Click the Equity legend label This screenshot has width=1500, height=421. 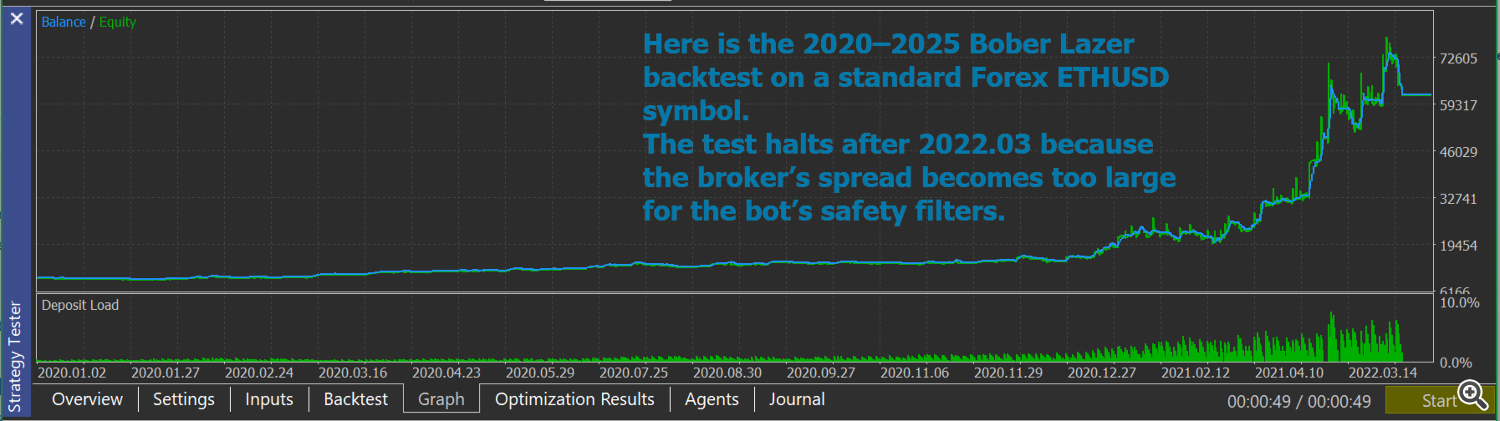point(117,21)
